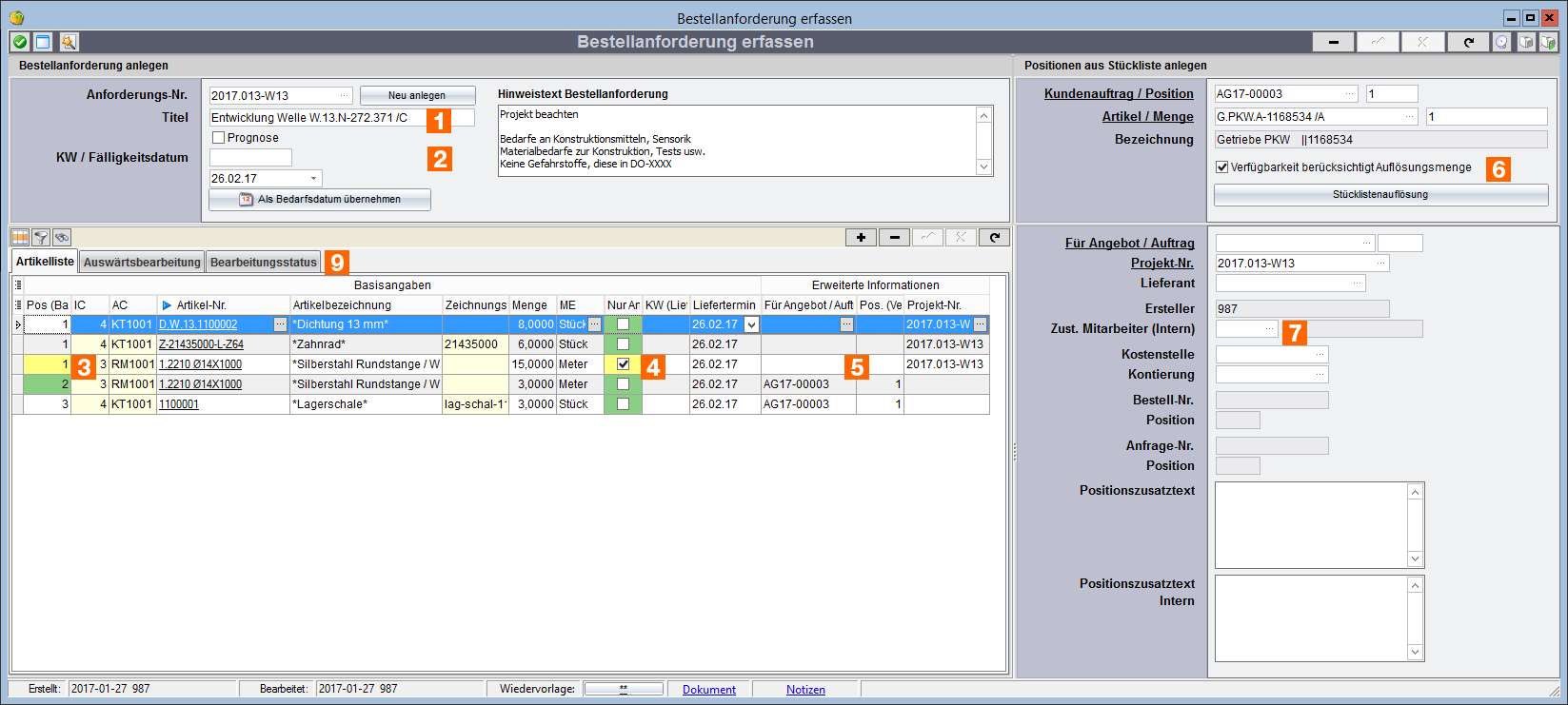The width and height of the screenshot is (1568, 705).
Task: Open the Artikel-Nr. lookup in the selected row
Action: coord(280,324)
